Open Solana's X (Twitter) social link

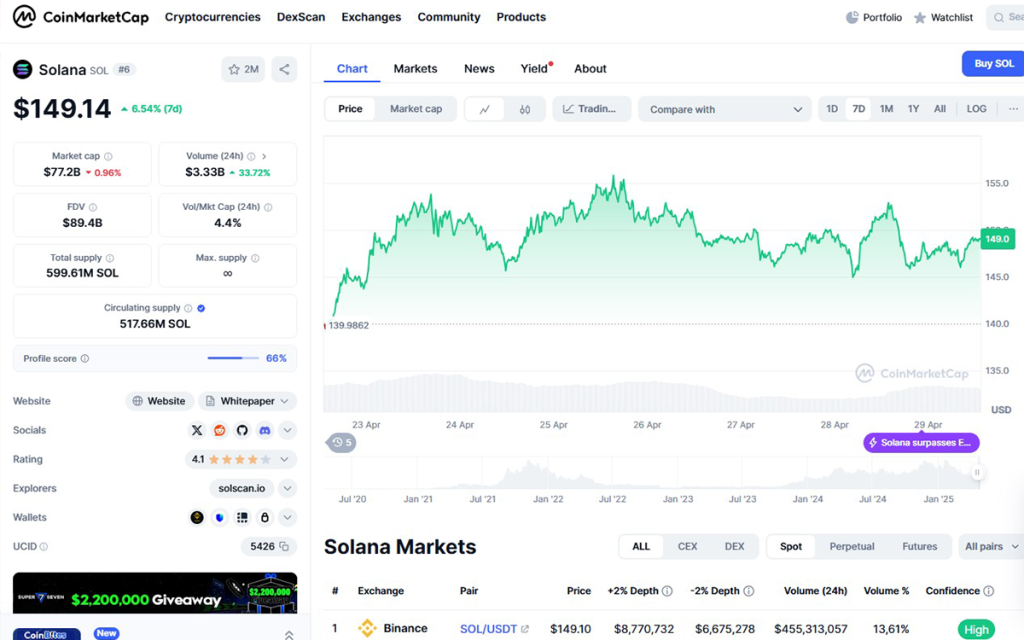point(197,430)
